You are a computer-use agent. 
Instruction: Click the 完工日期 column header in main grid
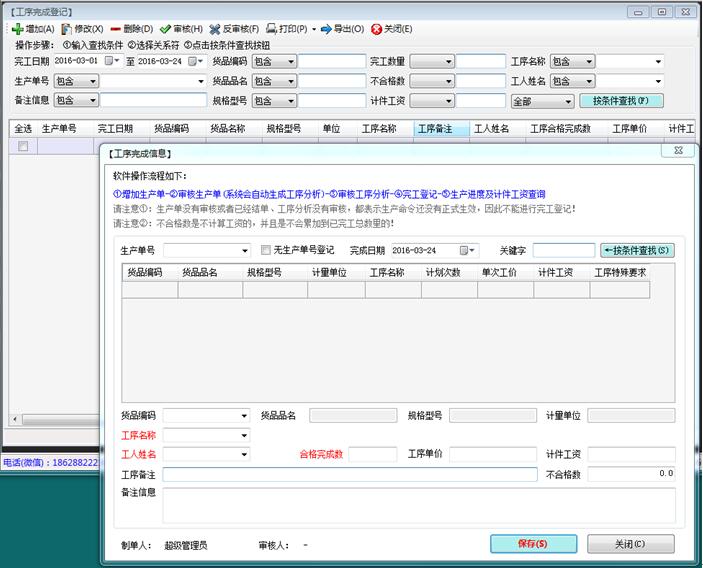click(115, 129)
